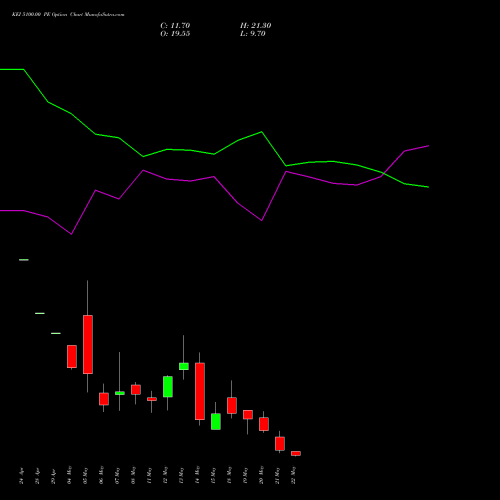Viewport: 500px width, 500px height.
Task: Click the 18 May date label
Action: coord(230,475)
